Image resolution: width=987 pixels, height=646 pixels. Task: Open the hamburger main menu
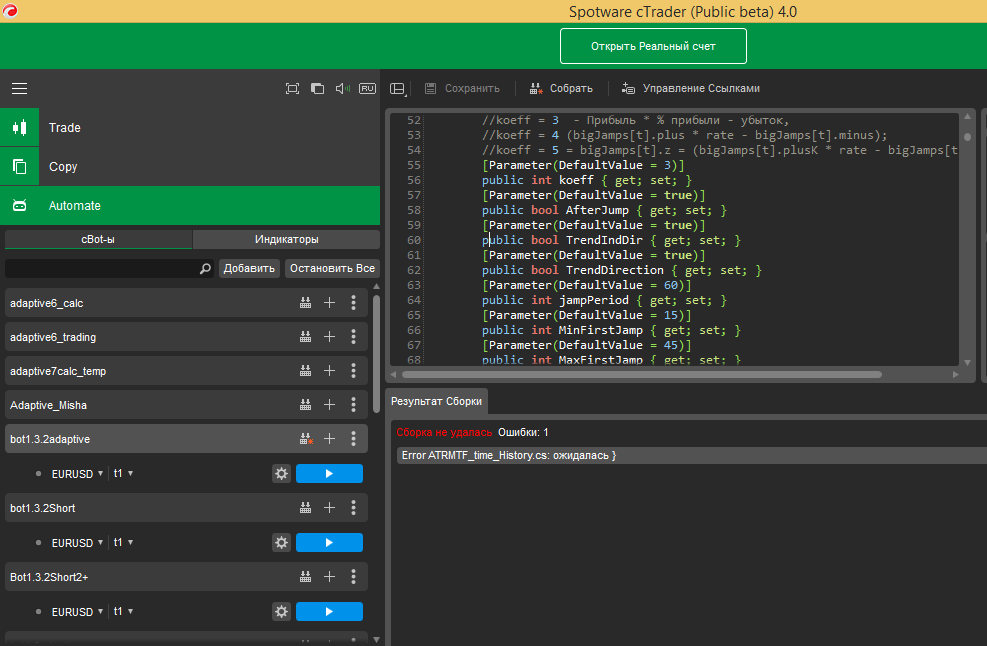(x=20, y=89)
